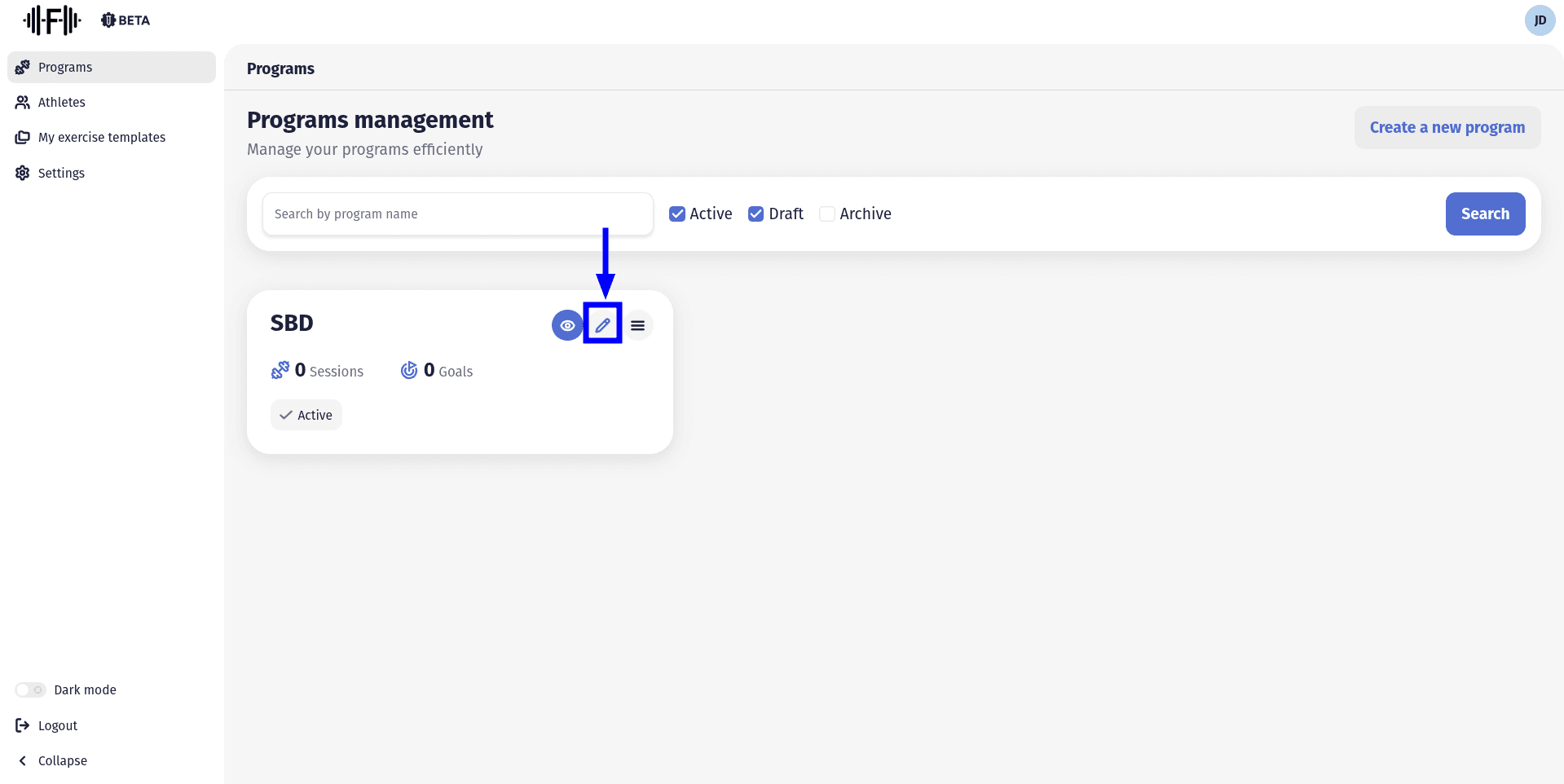
Task: Click the dumbbell Sessions icon
Action: coord(280,371)
